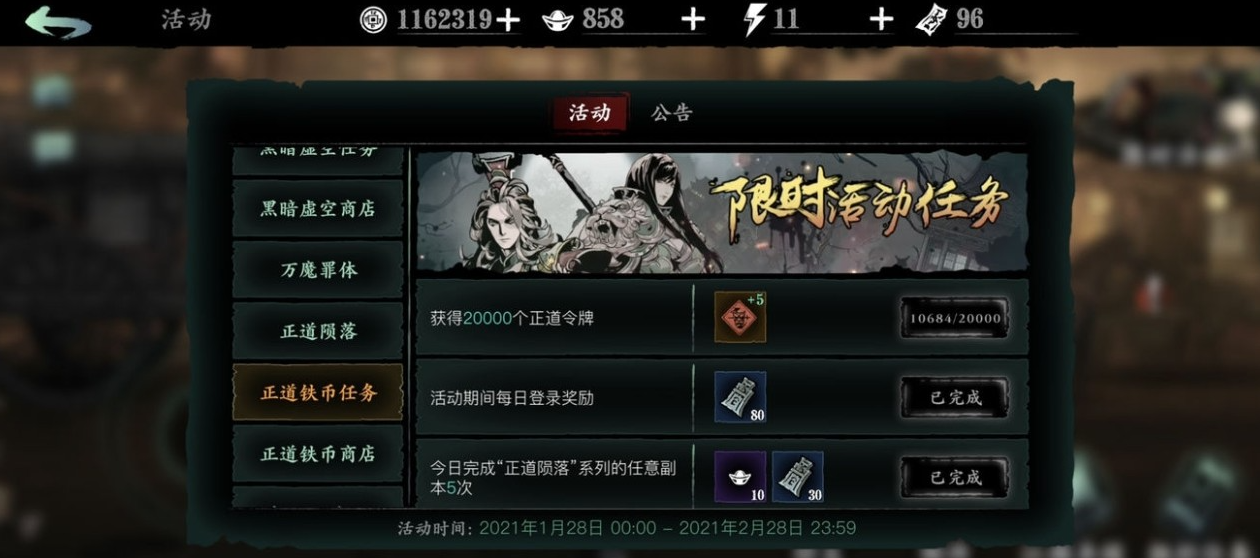
Task: Tap the 80 iron coin reward icon
Action: point(741,397)
